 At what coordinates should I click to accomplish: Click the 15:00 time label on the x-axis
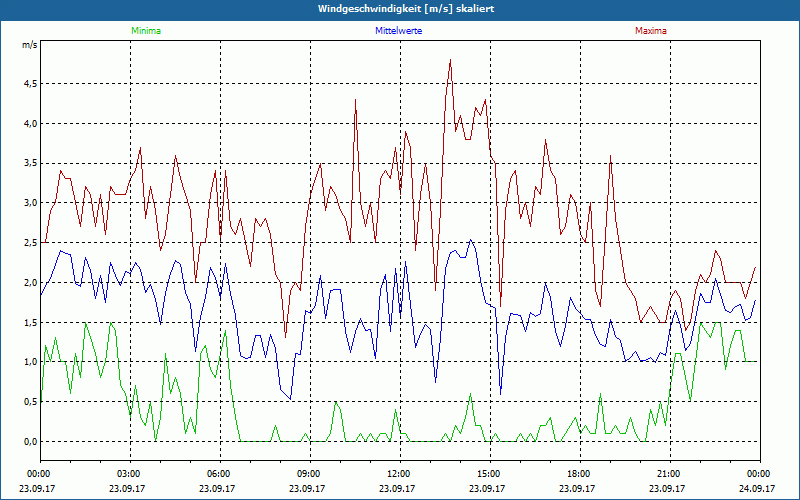[488, 474]
